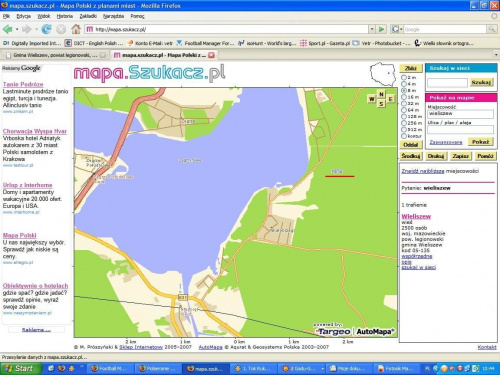Go back with the browser Back arrow
500x375 pixels.
pyautogui.click(x=8, y=29)
